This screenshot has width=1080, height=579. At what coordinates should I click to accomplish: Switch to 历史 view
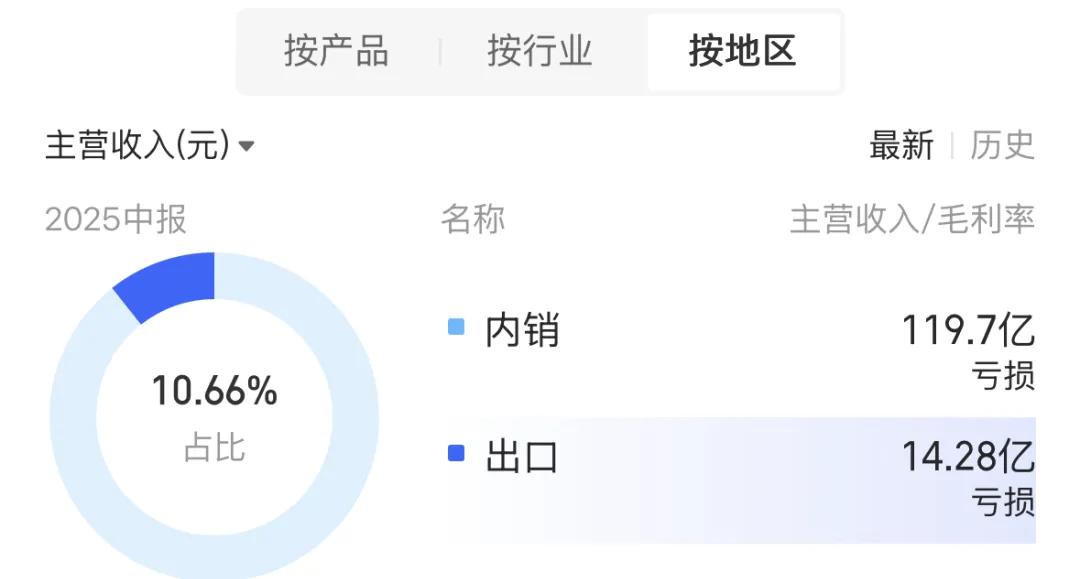(1002, 145)
